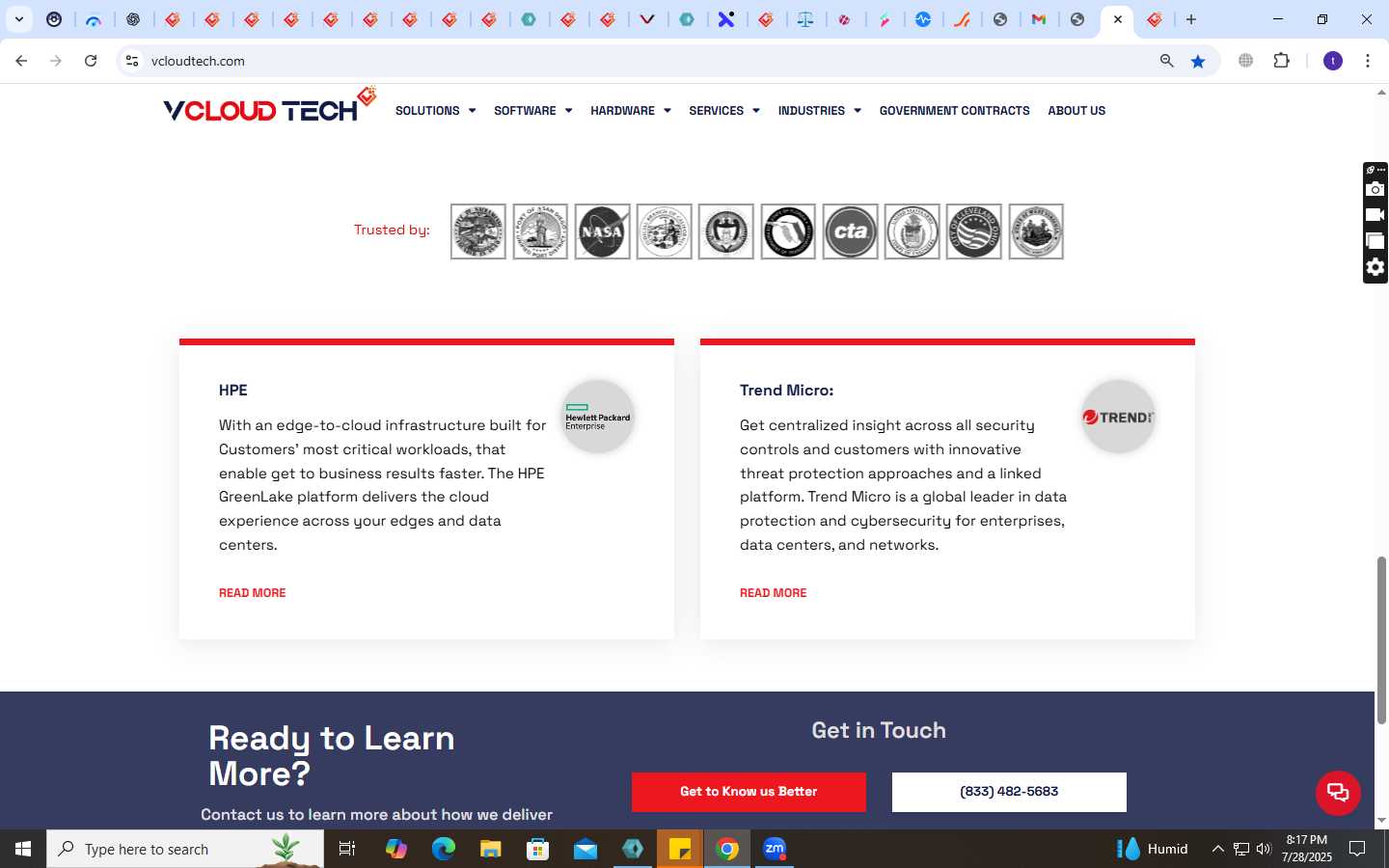1389x868 pixels.
Task: Click the Judicial Branch of California seal
Action: (x=664, y=231)
